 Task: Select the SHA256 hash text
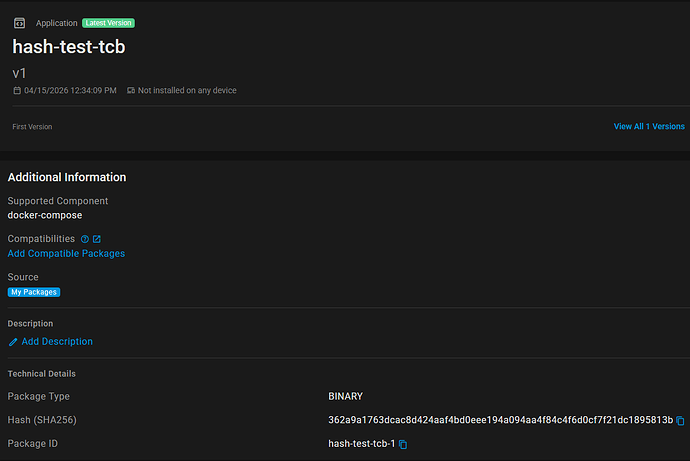(500, 420)
